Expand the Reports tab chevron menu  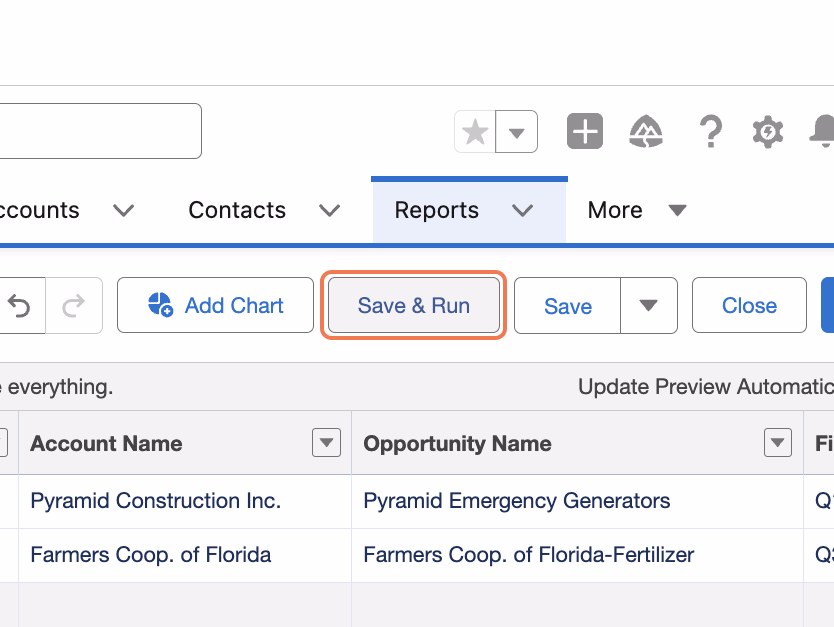[x=522, y=211]
